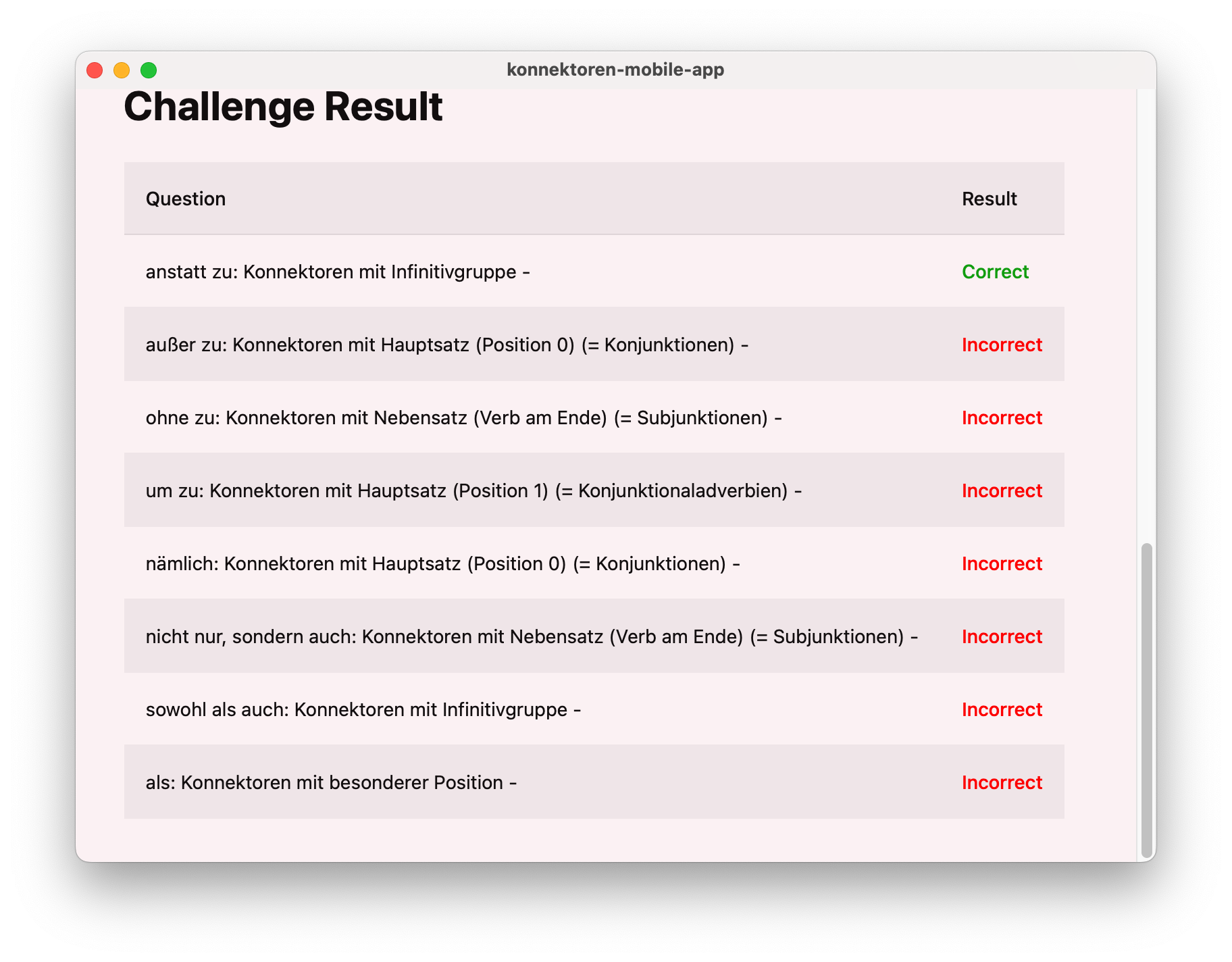Click Incorrect result beside ohne zu
The width and height of the screenshot is (1232, 962).
coord(1002,417)
